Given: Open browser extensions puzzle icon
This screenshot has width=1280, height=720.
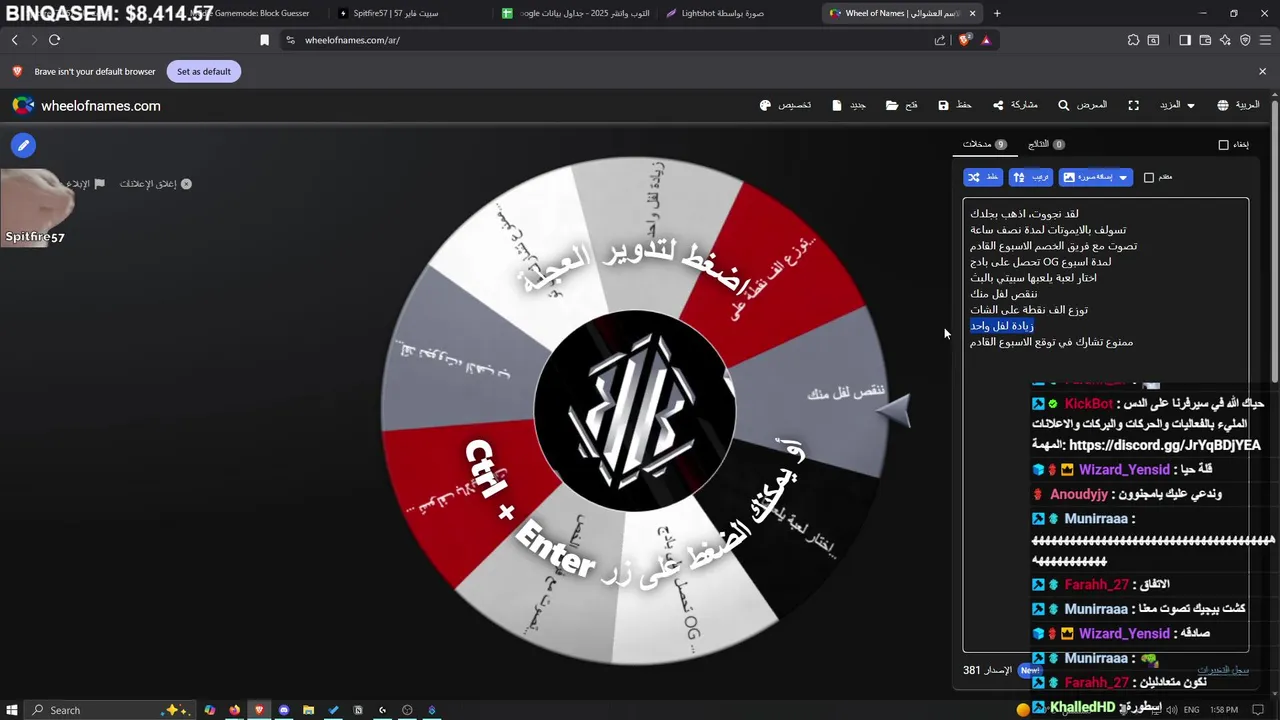Looking at the screenshot, I should click(1133, 40).
